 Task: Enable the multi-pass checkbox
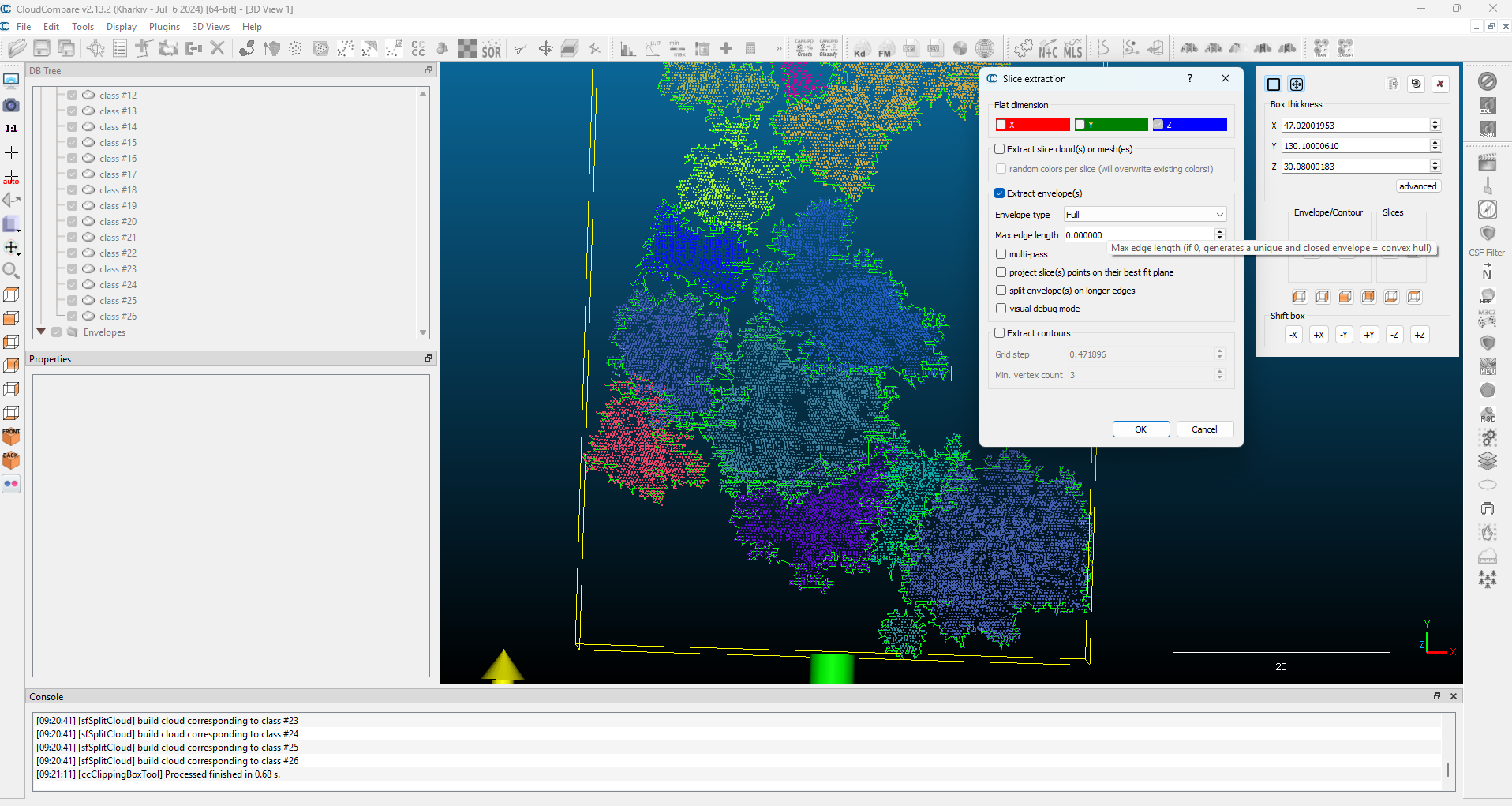(x=1001, y=254)
